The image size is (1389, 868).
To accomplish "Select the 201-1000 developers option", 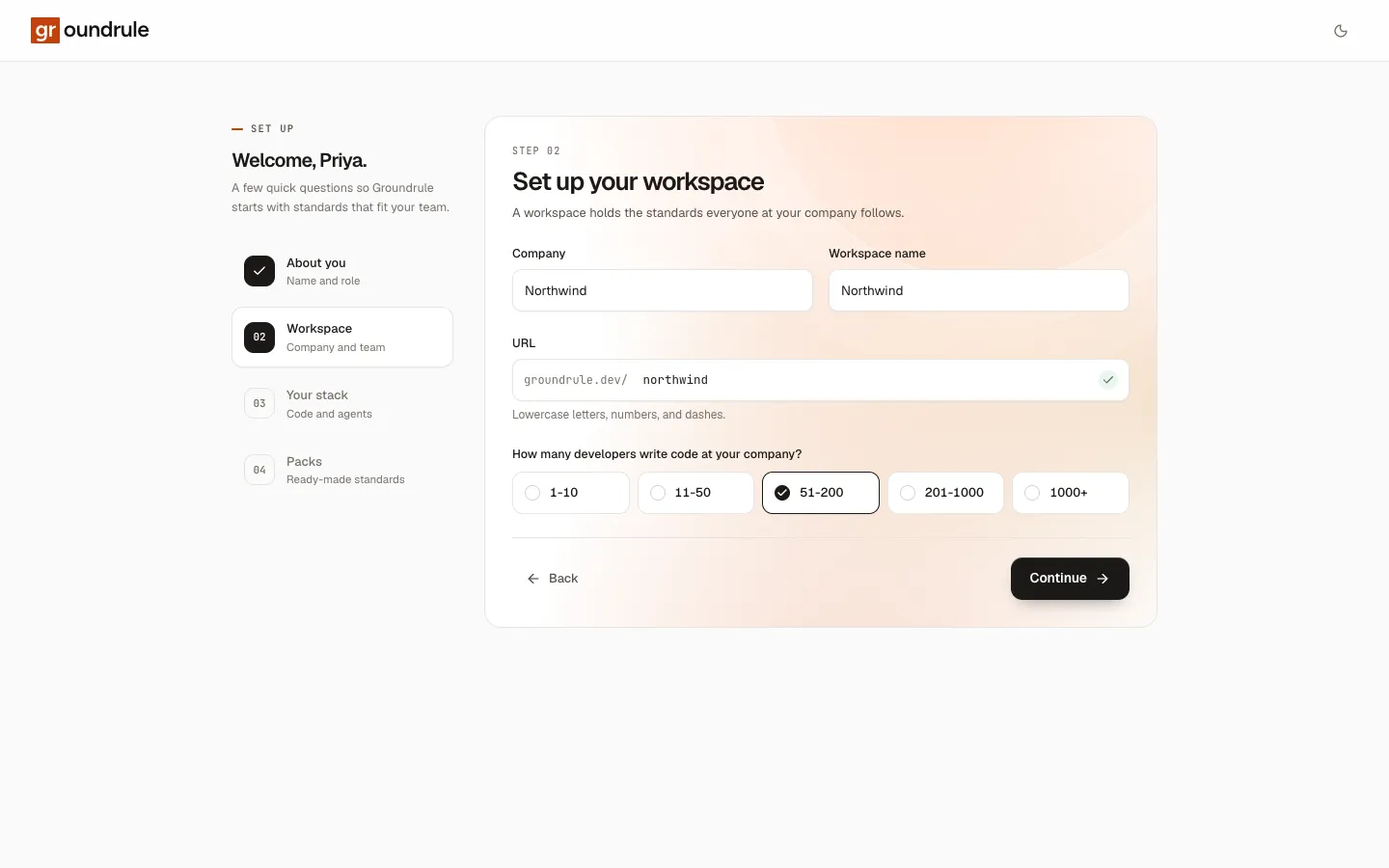I will (945, 493).
